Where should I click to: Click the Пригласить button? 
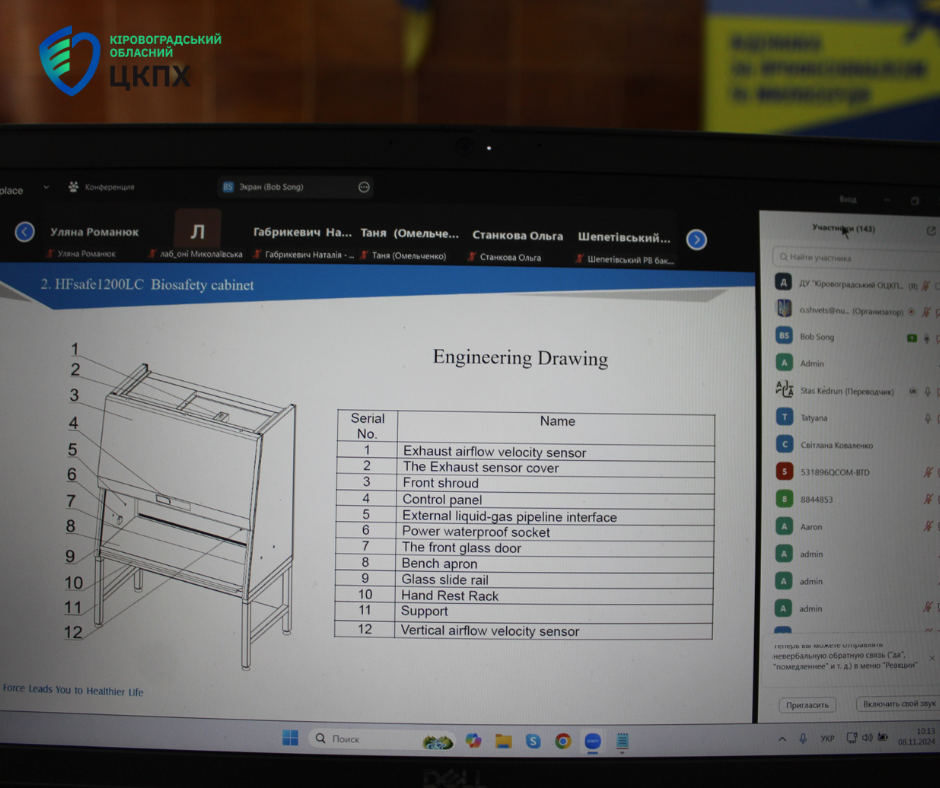(x=806, y=704)
